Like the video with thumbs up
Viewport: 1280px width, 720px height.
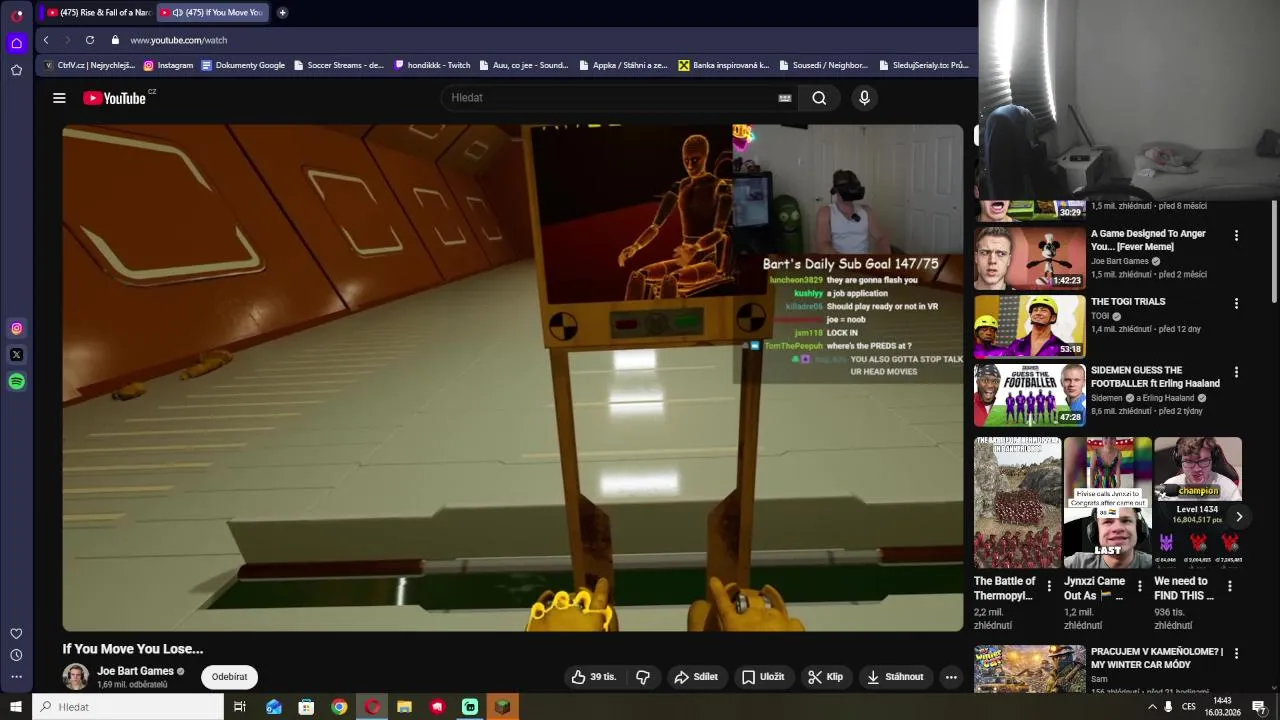(x=593, y=677)
